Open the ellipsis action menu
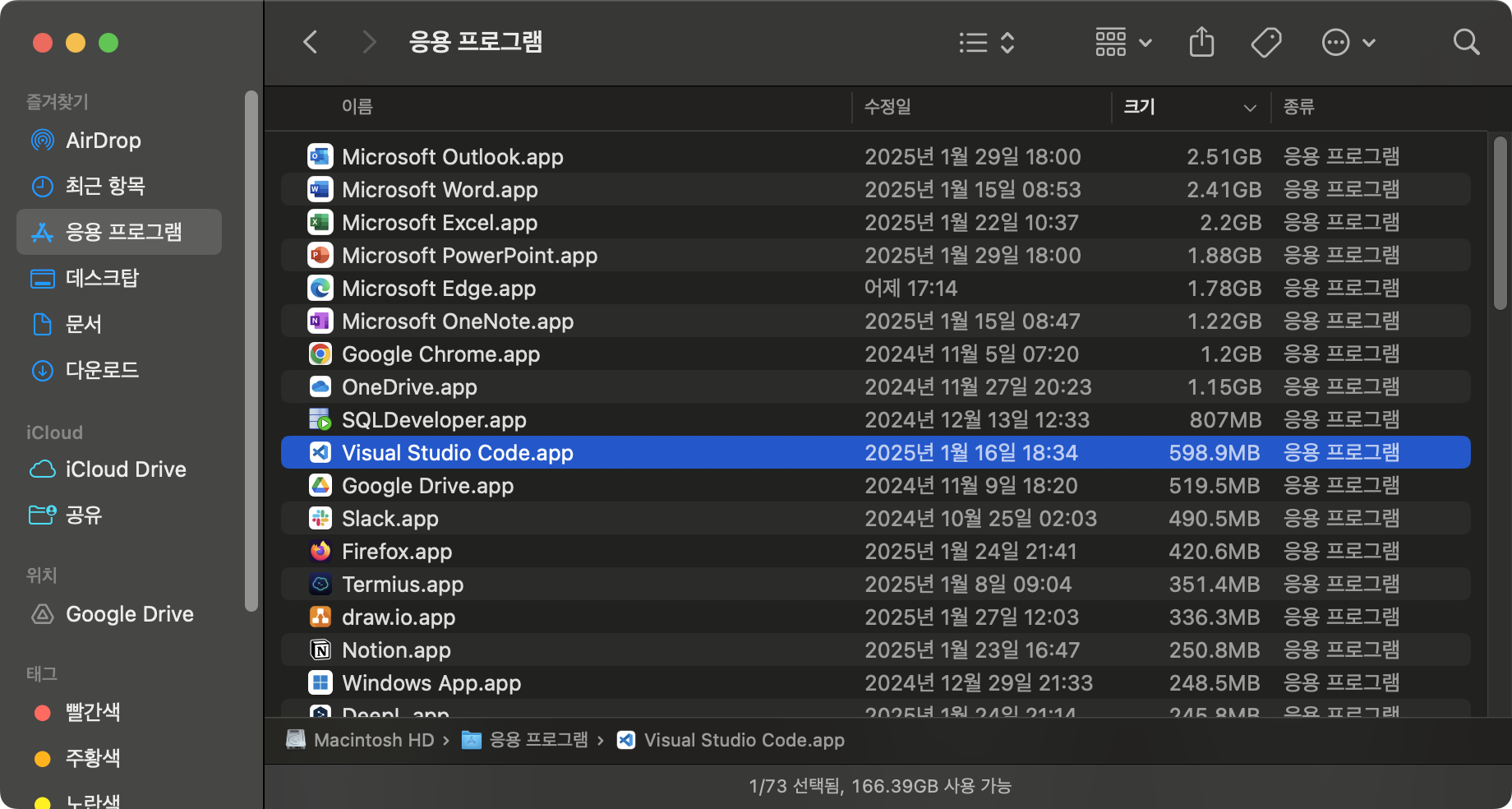Viewport: 1512px width, 809px height. [x=1348, y=42]
